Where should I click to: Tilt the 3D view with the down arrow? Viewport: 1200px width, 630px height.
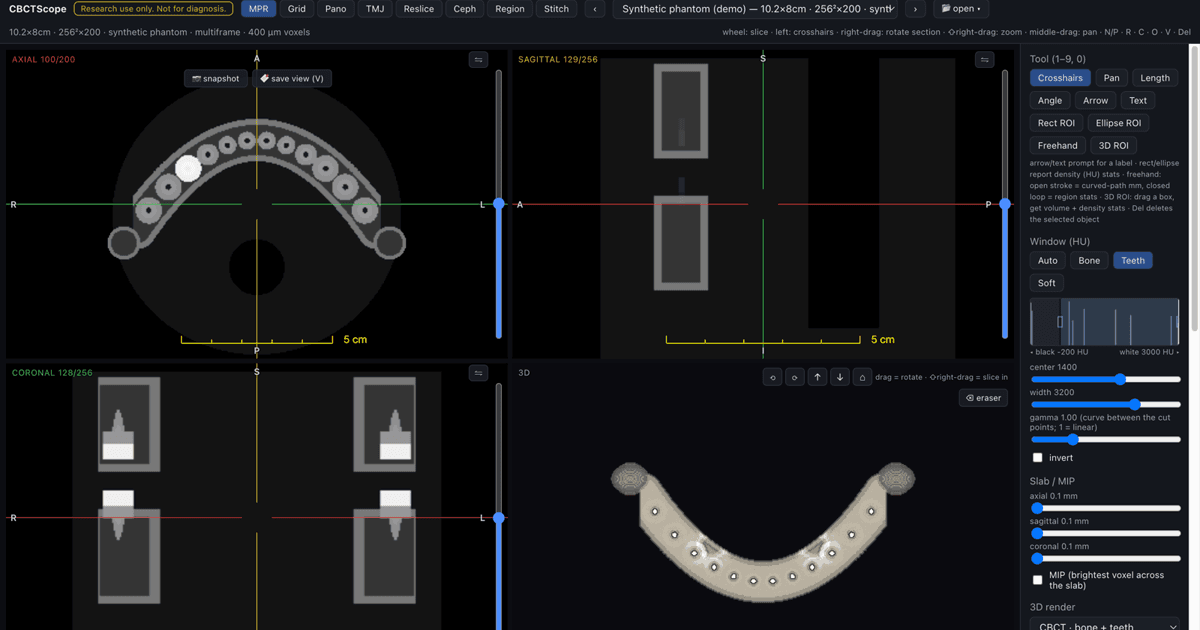(840, 377)
